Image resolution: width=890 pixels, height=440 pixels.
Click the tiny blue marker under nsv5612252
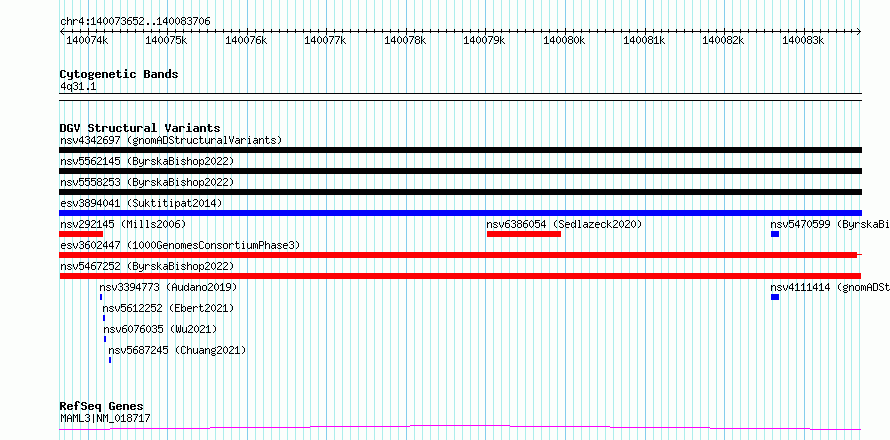pos(104,318)
